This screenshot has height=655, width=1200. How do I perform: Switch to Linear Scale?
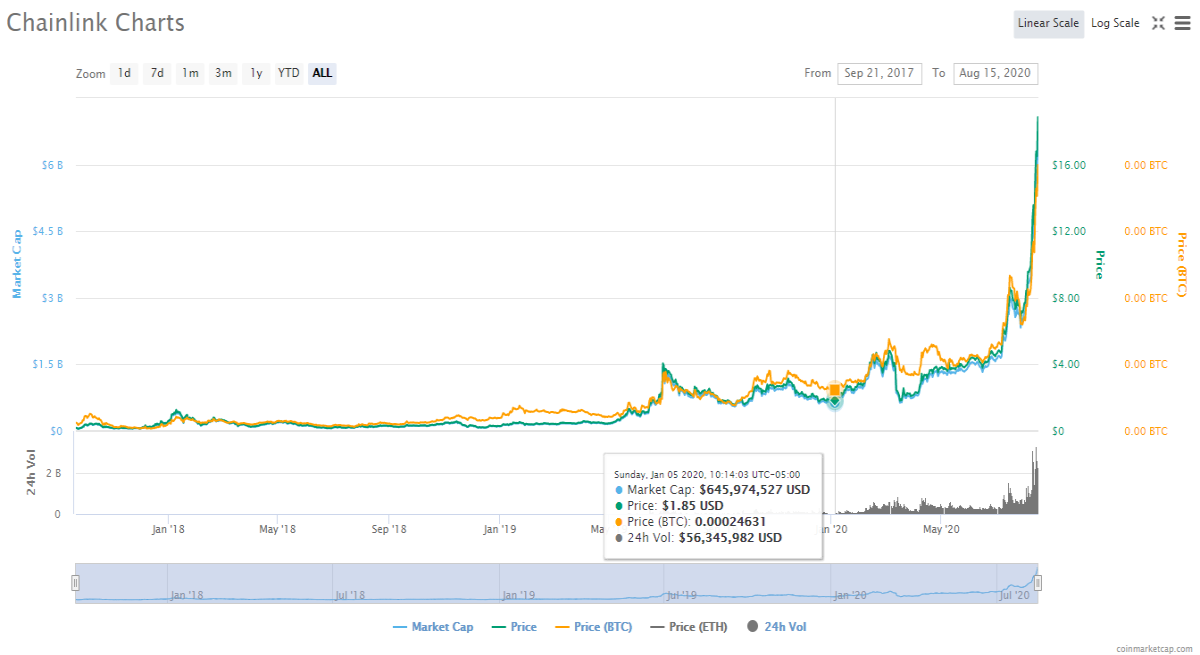(1048, 23)
